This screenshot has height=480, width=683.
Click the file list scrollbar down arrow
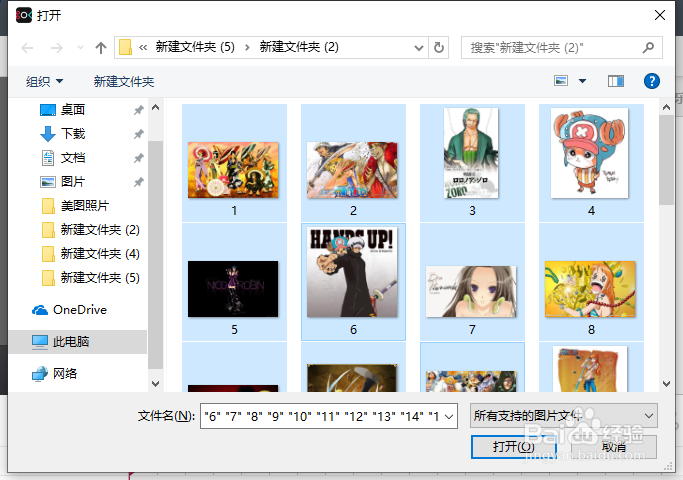click(x=666, y=384)
